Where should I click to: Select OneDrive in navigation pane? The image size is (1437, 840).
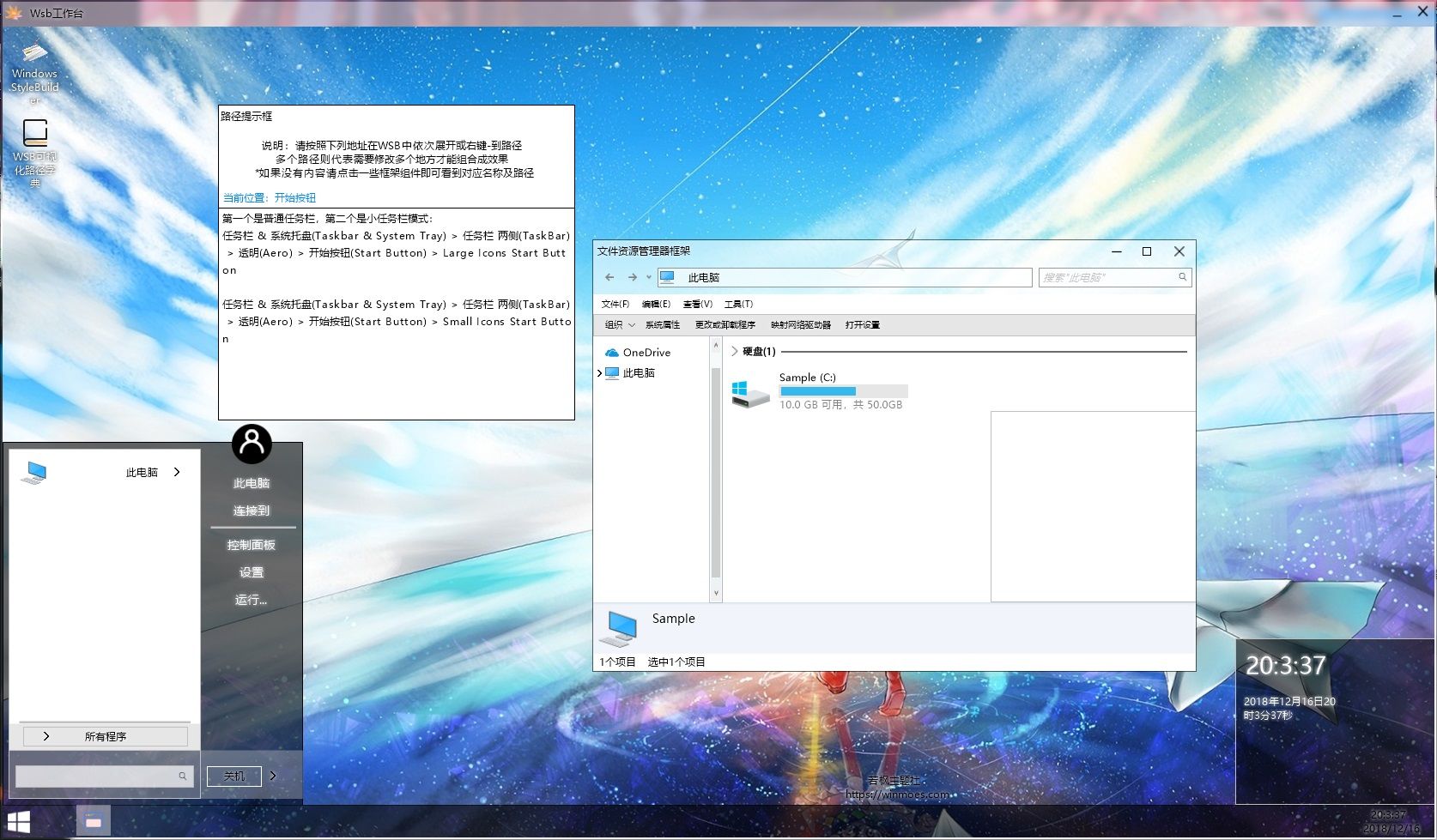click(x=638, y=353)
